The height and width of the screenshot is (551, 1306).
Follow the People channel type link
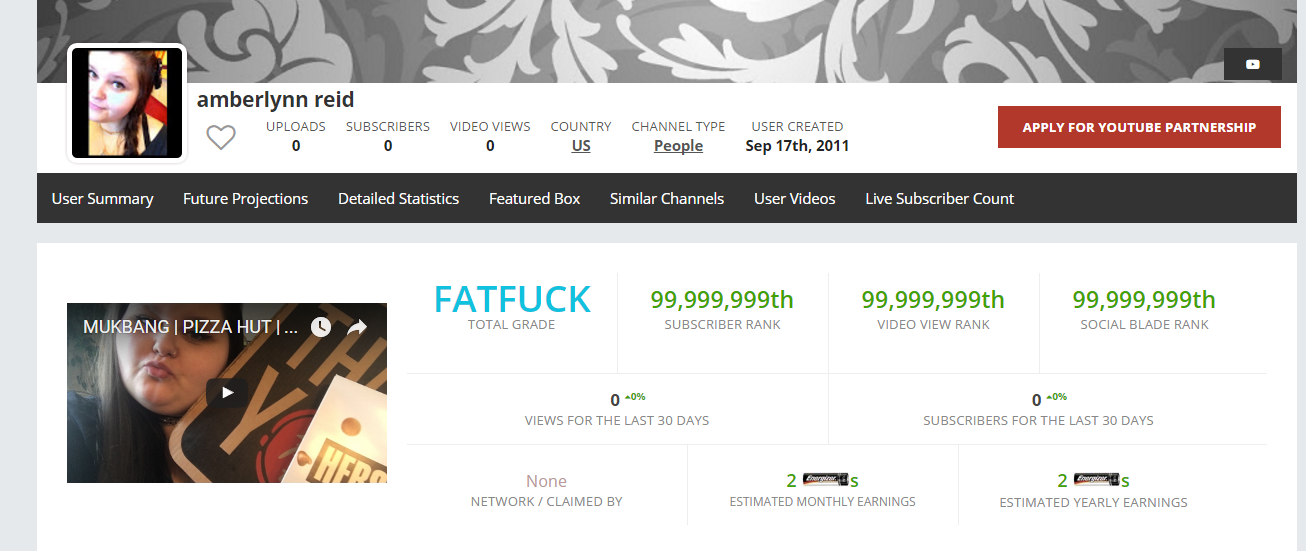tap(678, 145)
